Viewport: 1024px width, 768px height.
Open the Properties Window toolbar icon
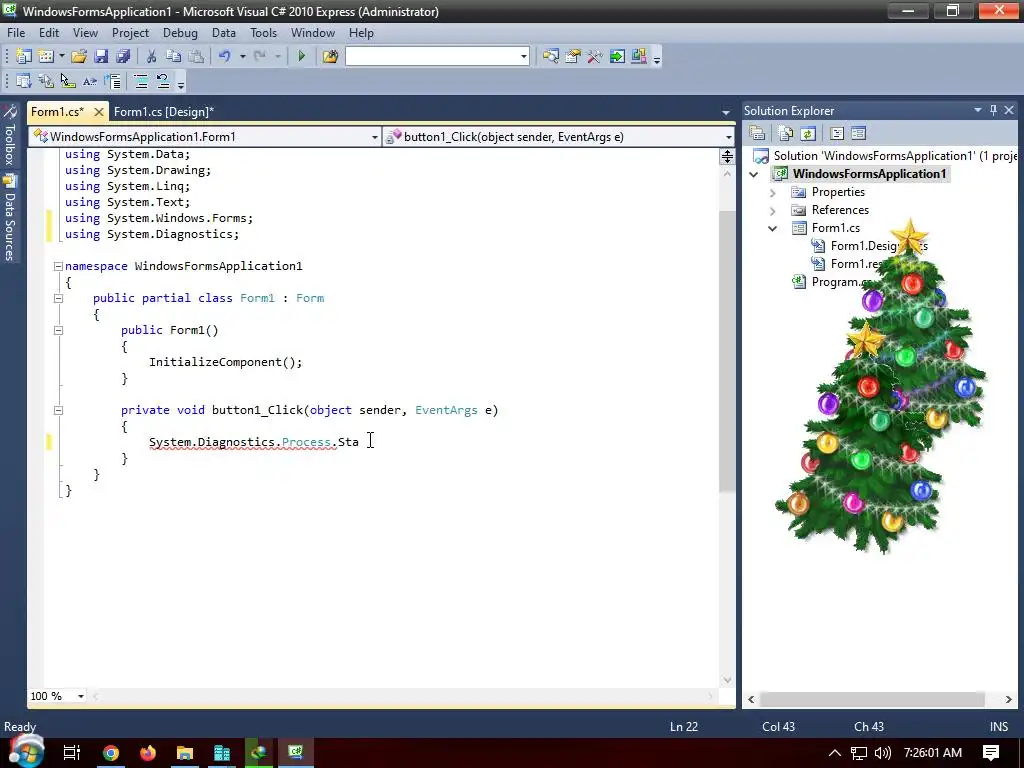(x=573, y=56)
